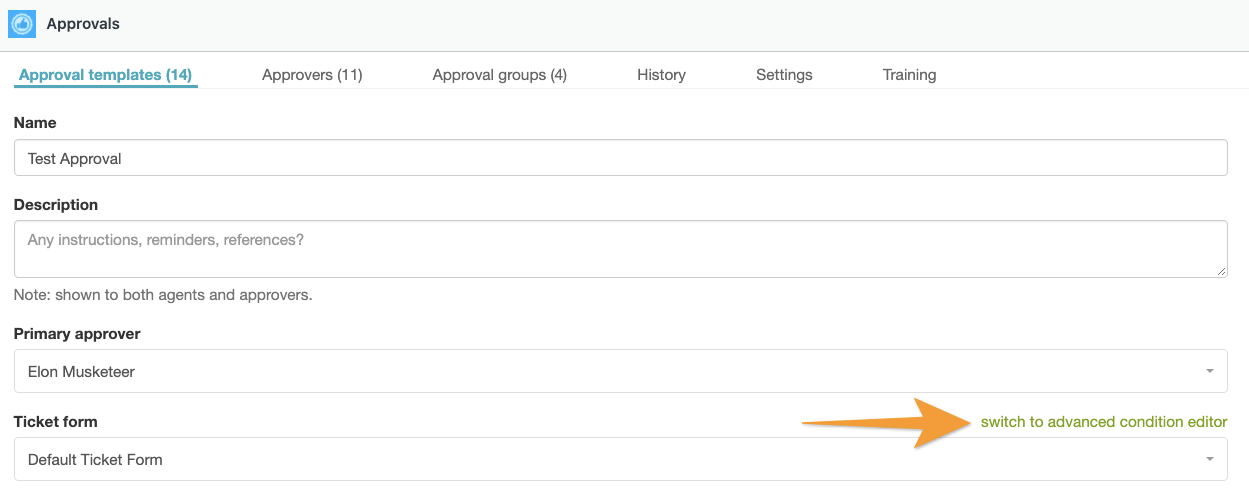
Task: Grab the Description textarea resize handle
Action: (x=1222, y=272)
